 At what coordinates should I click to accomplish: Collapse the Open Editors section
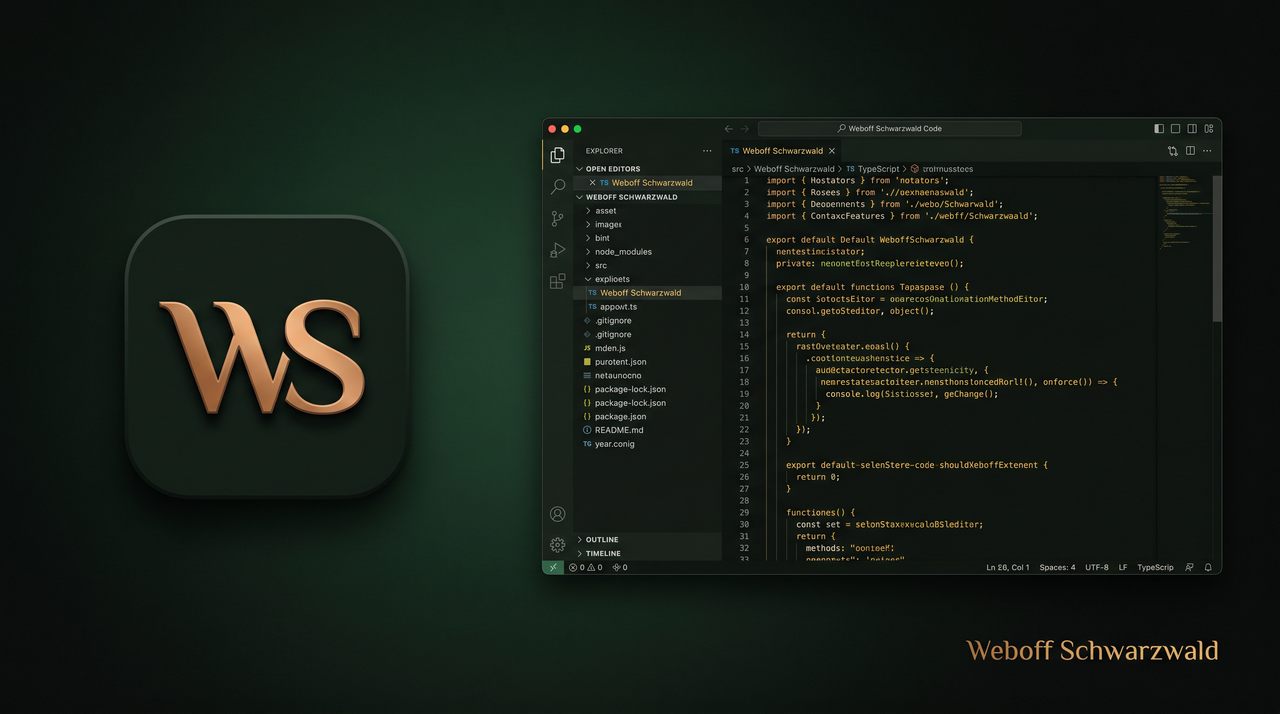click(579, 169)
